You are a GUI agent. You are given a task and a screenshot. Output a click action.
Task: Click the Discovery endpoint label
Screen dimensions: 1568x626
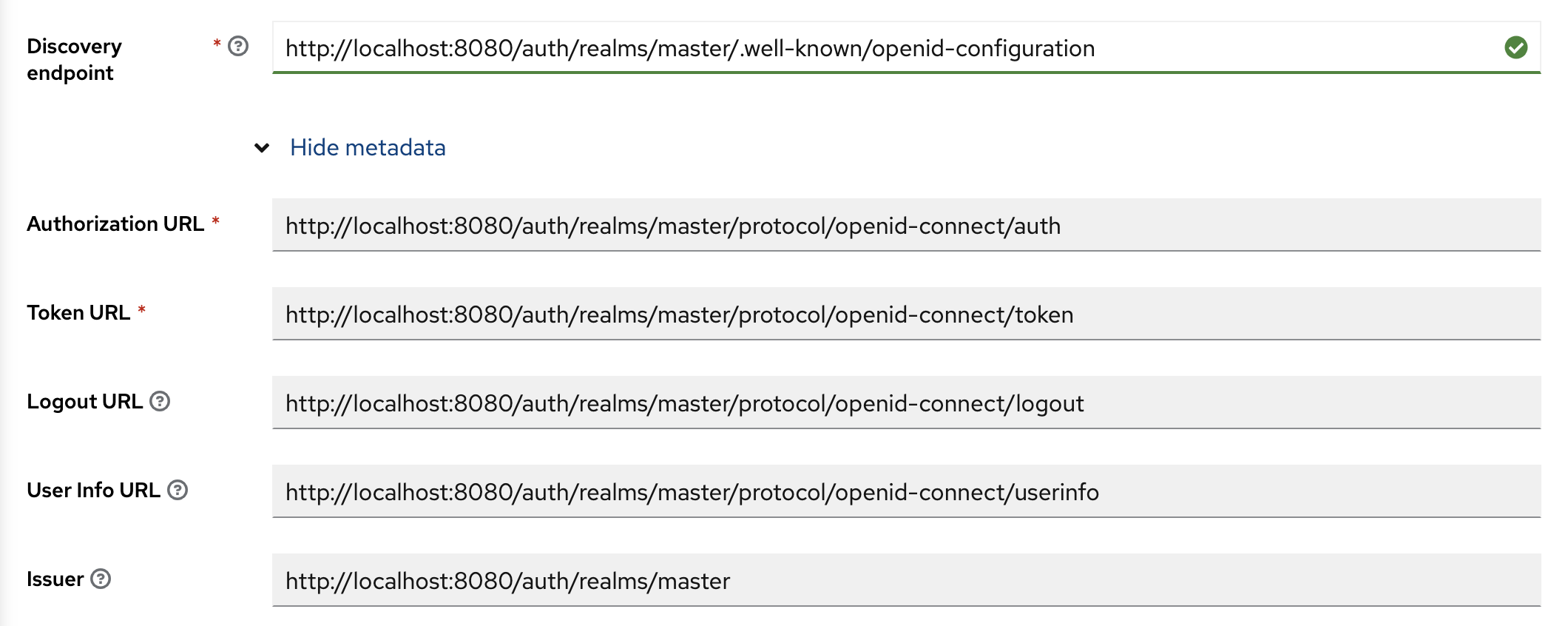[x=74, y=59]
